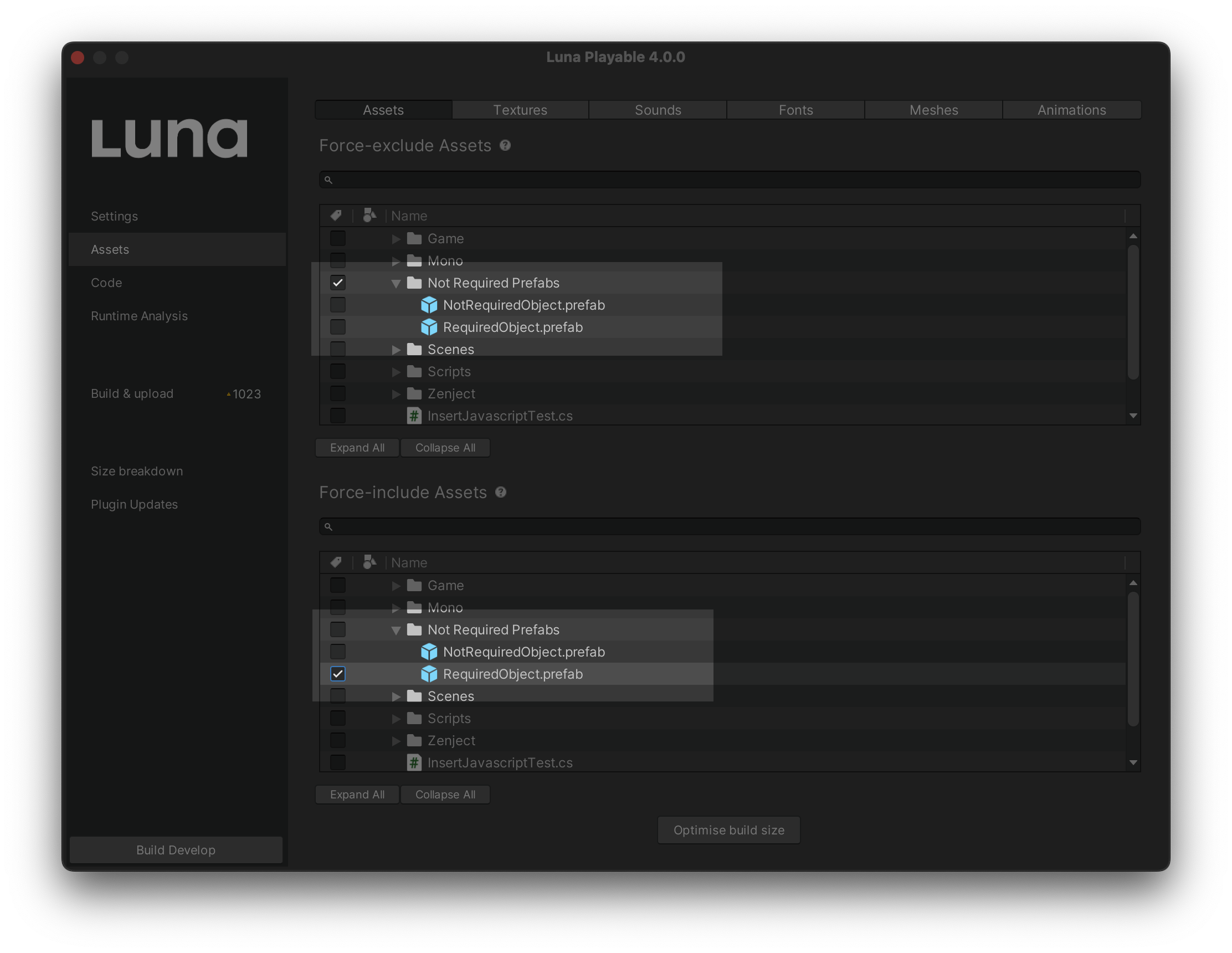Image resolution: width=1232 pixels, height=953 pixels.
Task: Click the Game folder icon in Force-exclude list
Action: (414, 238)
